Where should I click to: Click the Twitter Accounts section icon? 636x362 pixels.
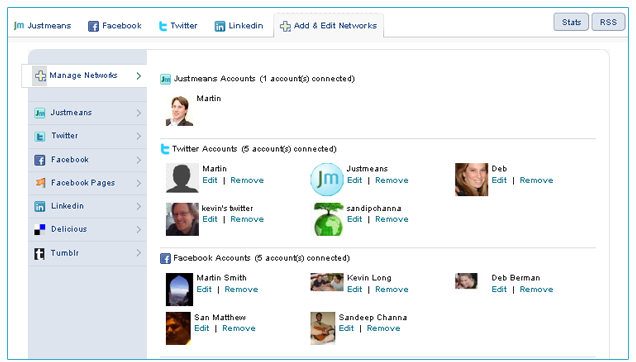tap(165, 149)
